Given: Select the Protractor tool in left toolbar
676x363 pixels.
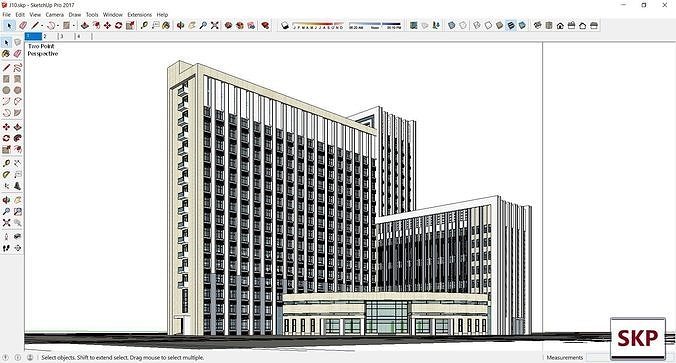Looking at the screenshot, I should pos(6,175).
